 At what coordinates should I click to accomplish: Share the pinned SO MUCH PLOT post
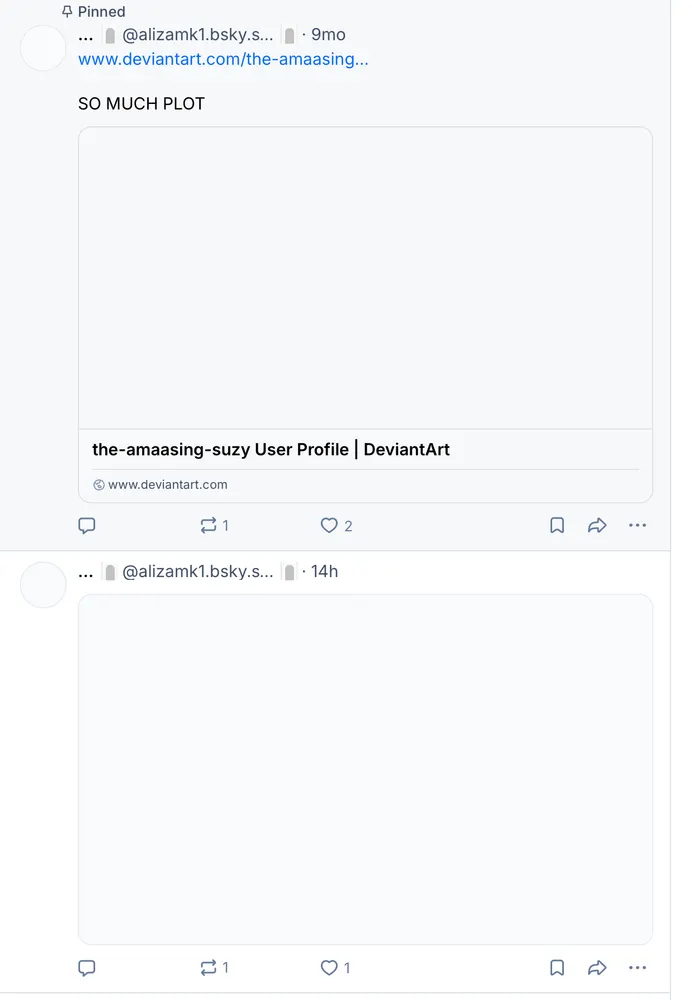pos(597,525)
